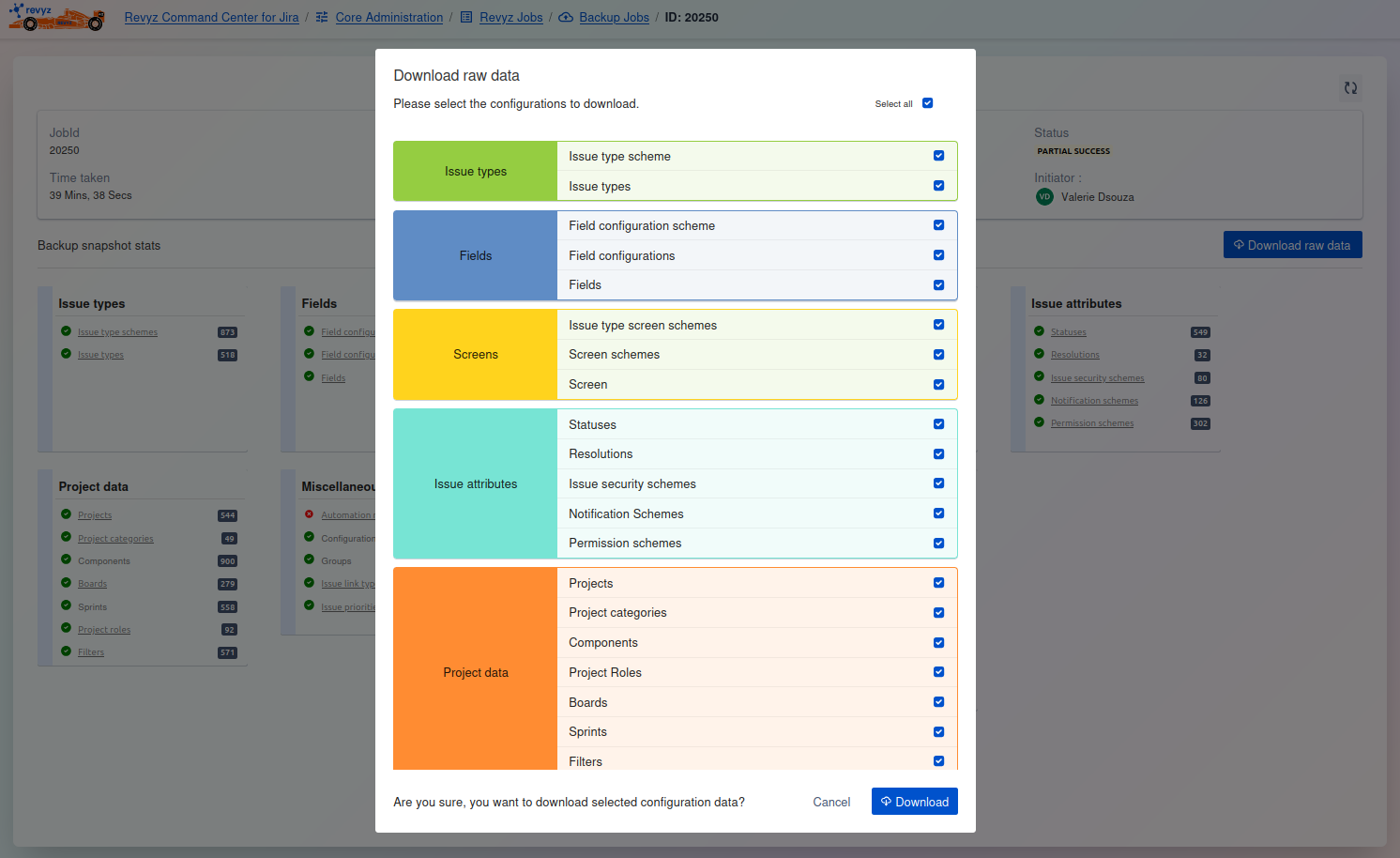Image resolution: width=1400 pixels, height=858 pixels.
Task: Click green check icon beside Projects link
Action: 66,514
